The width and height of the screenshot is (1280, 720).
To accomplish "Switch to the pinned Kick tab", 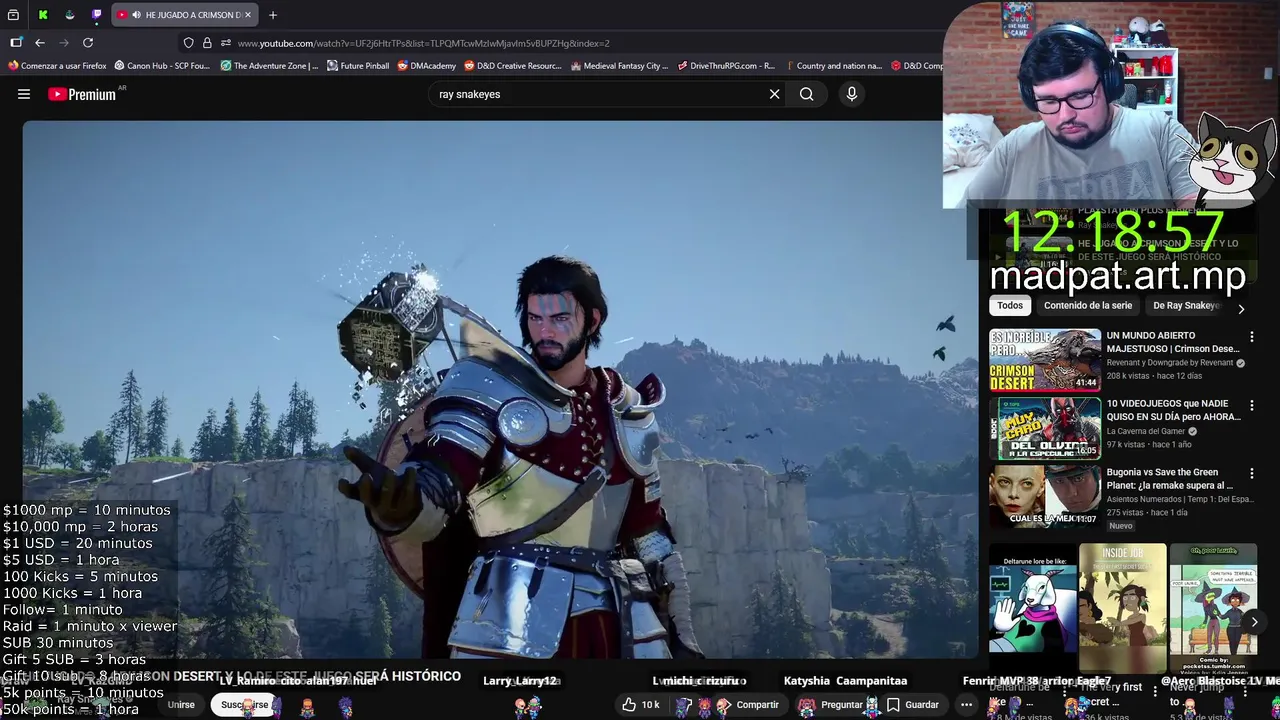I will tap(43, 15).
